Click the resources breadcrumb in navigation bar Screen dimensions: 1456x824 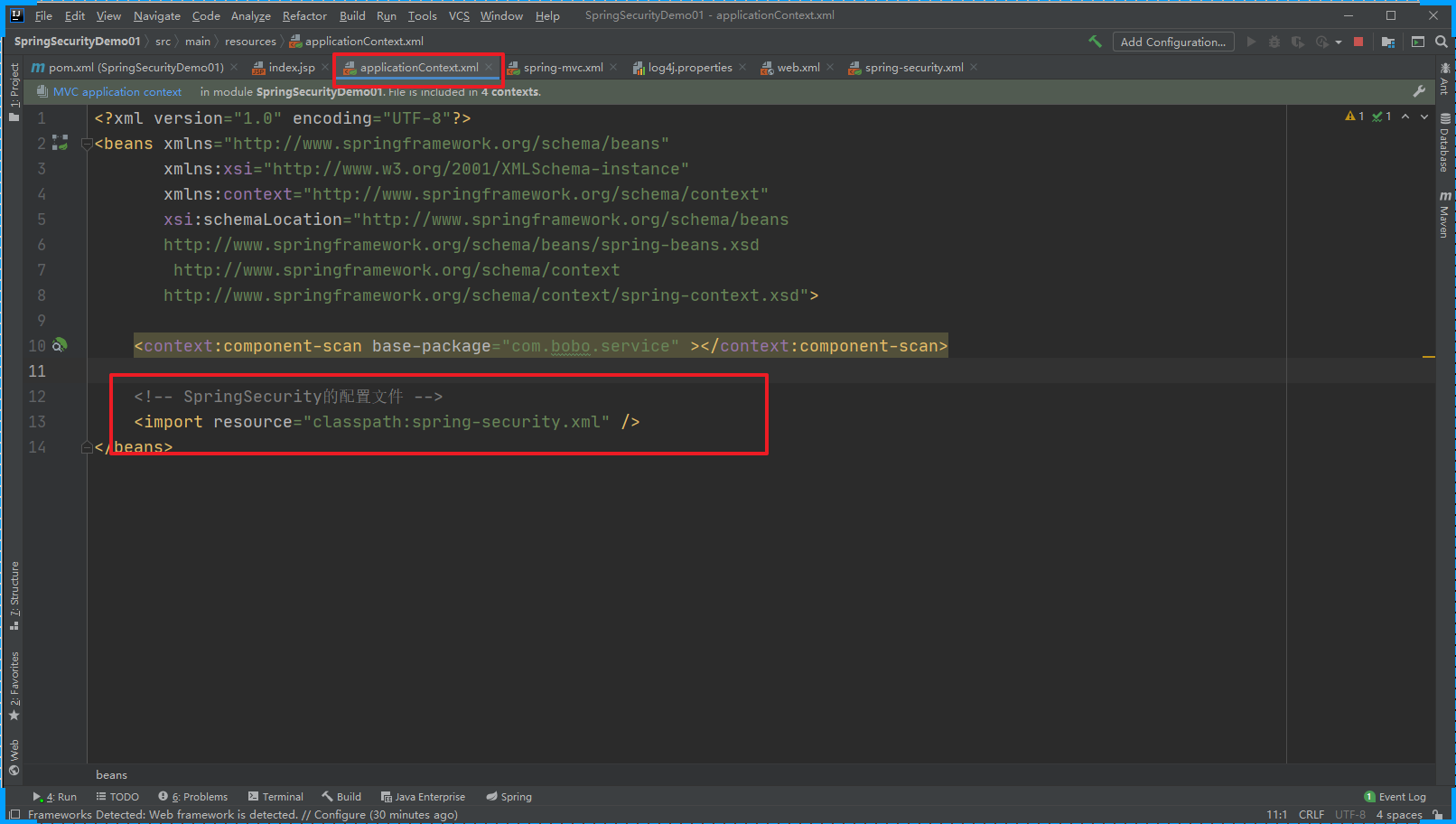click(250, 42)
